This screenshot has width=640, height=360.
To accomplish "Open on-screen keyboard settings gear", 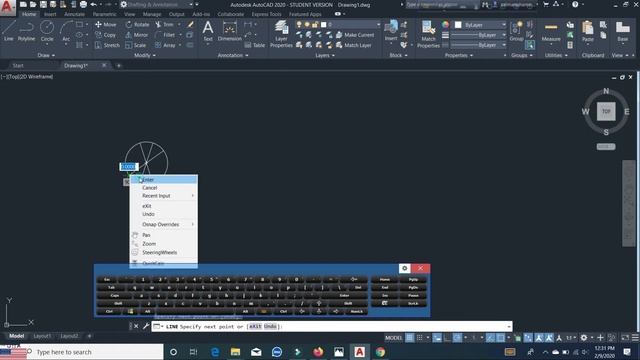I will [404, 268].
